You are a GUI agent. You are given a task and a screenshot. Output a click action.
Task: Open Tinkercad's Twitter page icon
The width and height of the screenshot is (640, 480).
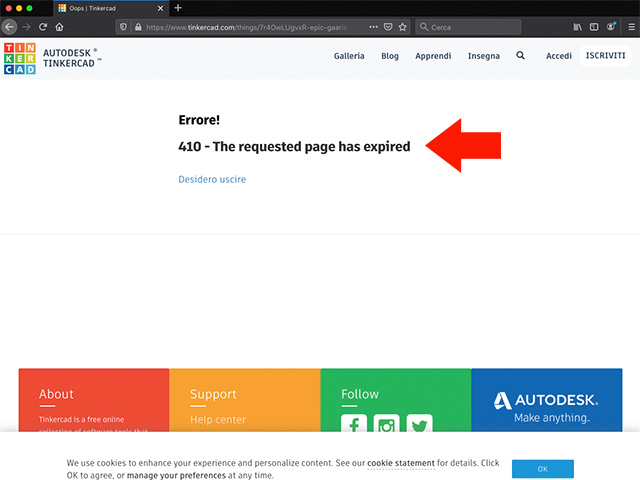(419, 427)
